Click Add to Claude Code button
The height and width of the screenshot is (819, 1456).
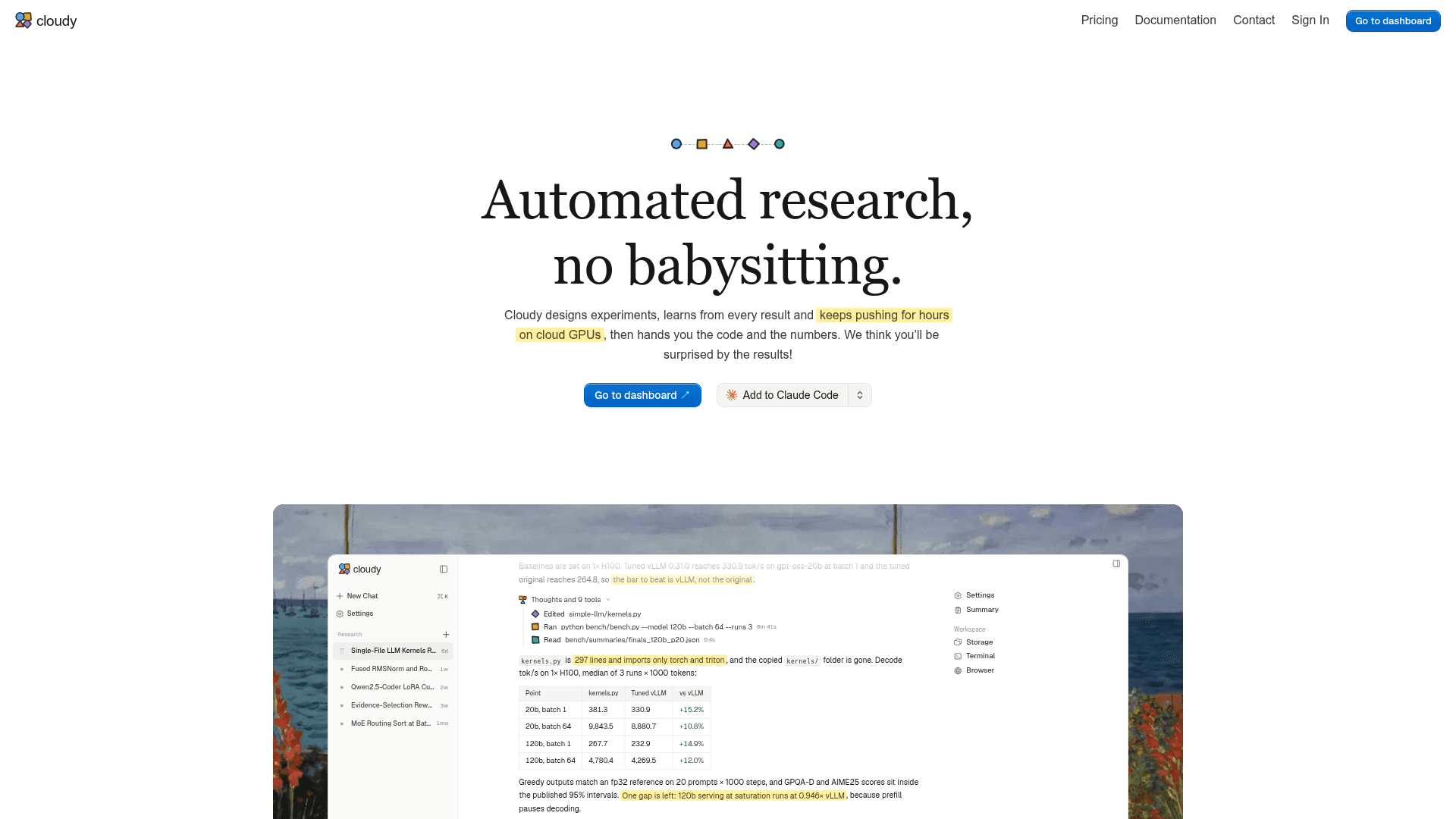pos(782,395)
